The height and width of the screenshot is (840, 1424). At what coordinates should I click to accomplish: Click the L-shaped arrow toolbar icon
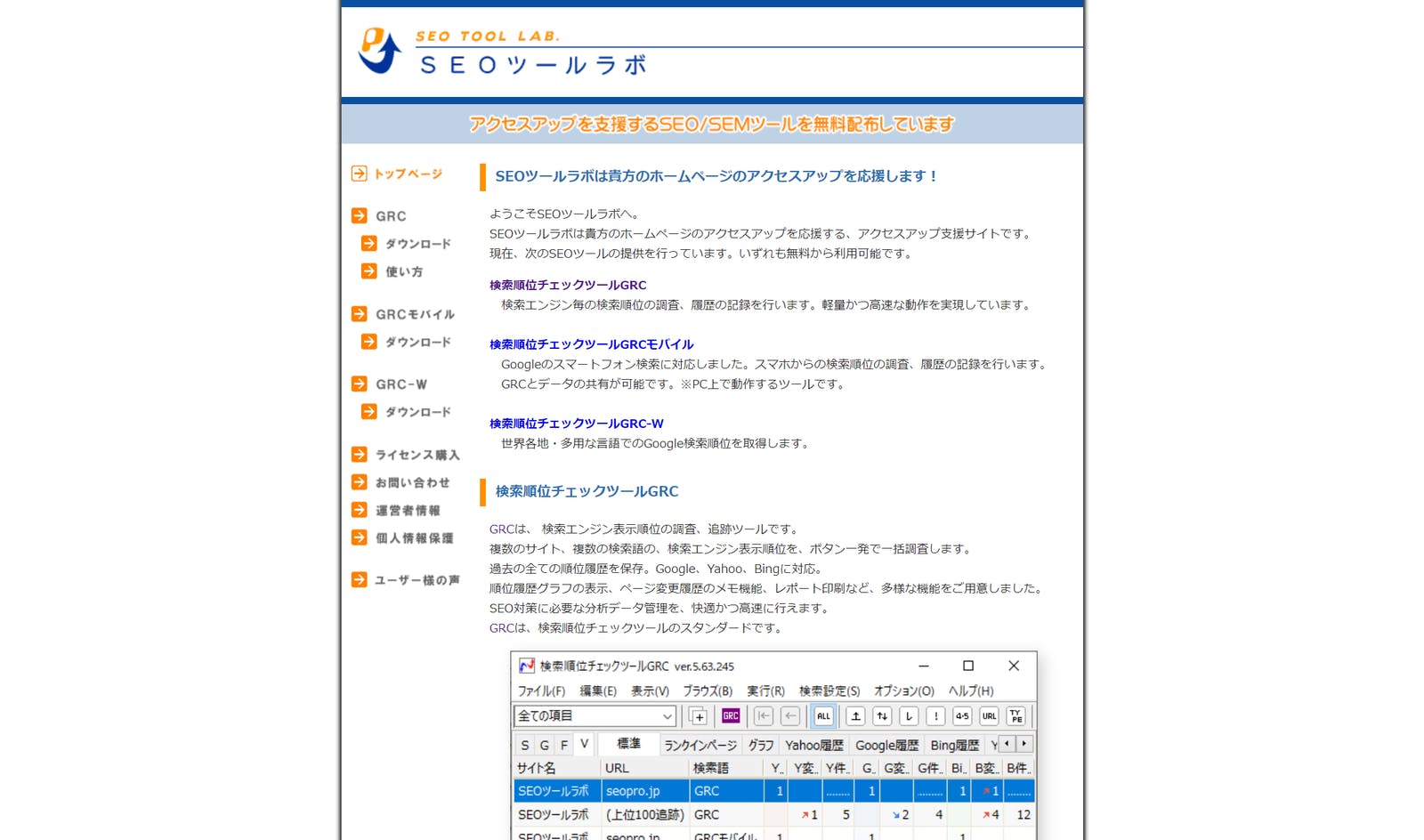point(909,716)
